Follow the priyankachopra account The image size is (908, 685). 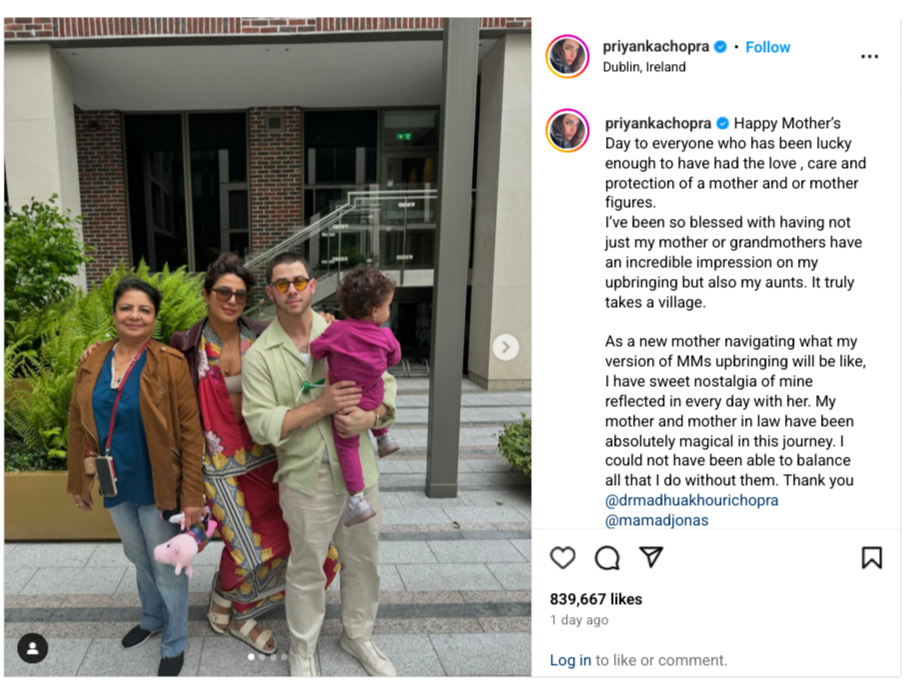point(767,47)
